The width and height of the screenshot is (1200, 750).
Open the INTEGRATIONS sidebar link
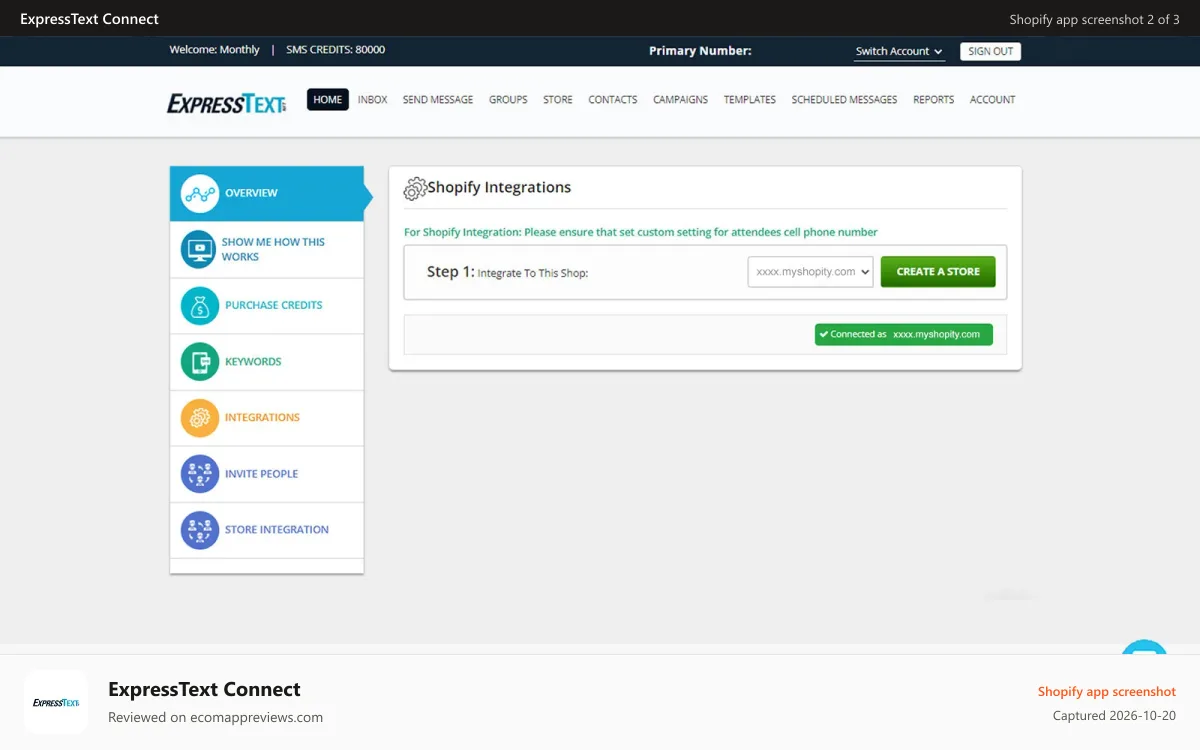tap(262, 418)
